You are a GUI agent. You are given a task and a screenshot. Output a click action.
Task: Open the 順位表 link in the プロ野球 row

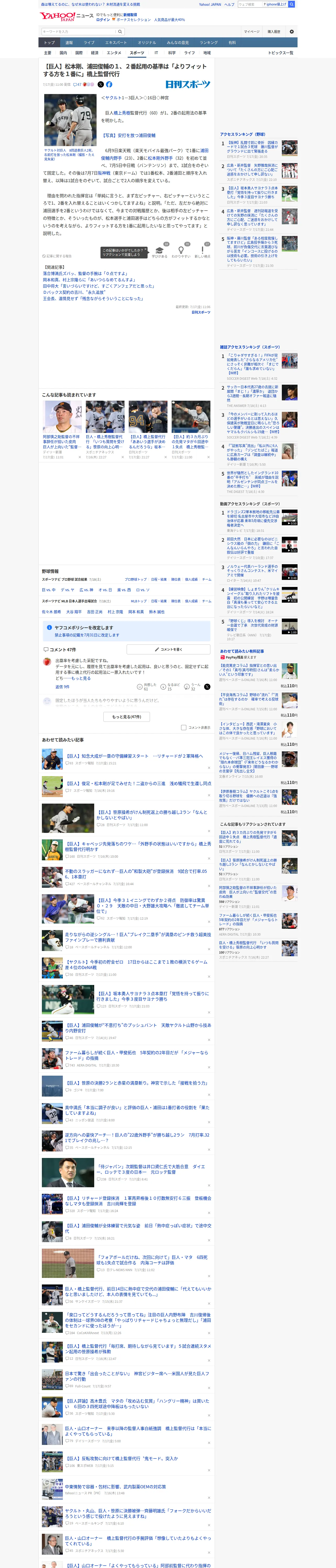tap(176, 579)
